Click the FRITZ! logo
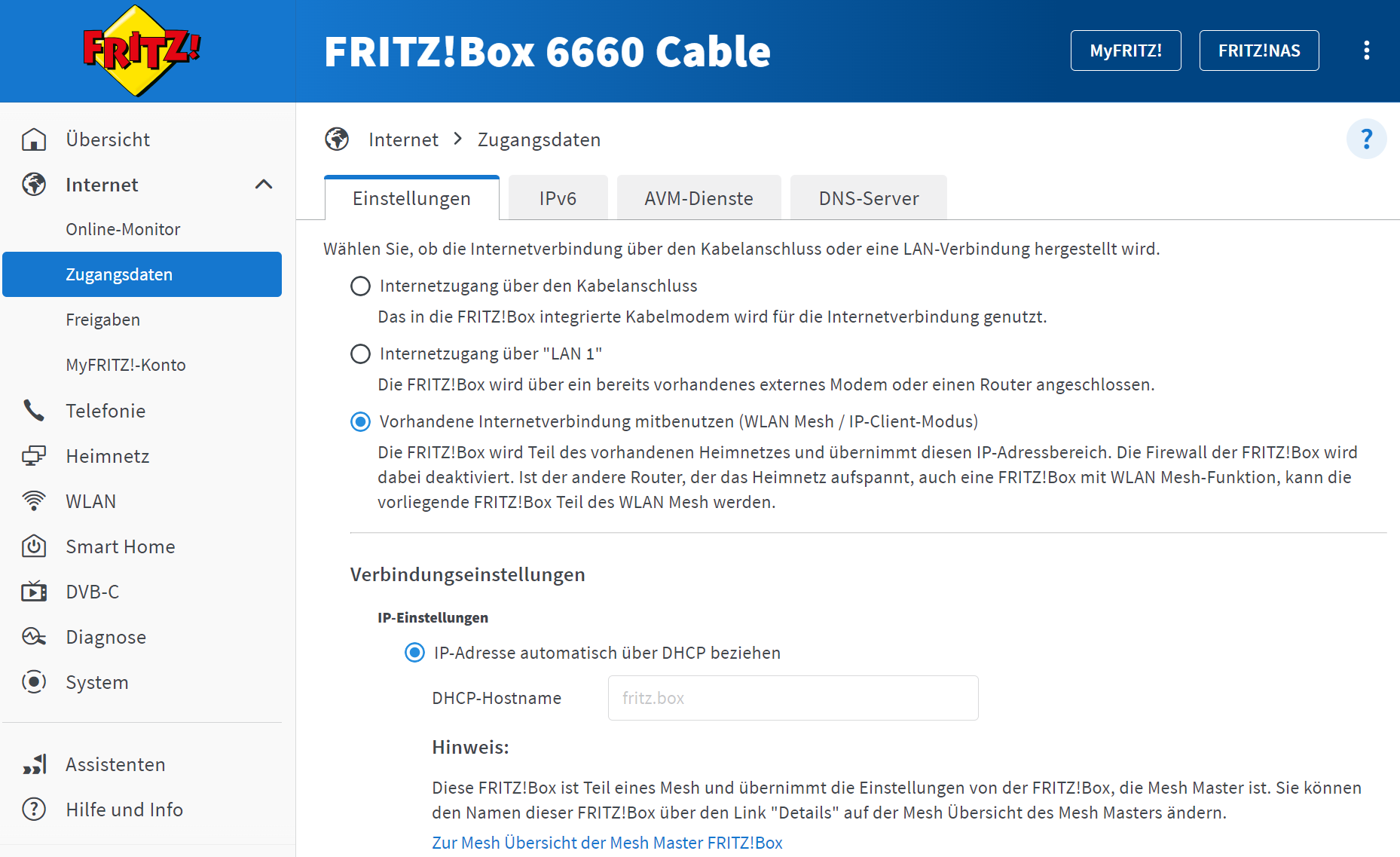 point(142,51)
